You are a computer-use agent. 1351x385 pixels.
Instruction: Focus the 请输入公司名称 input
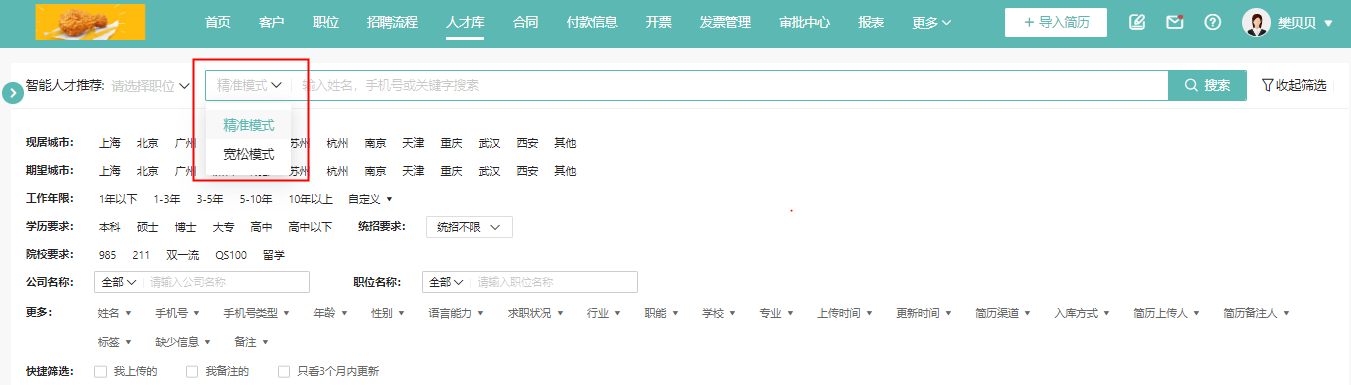point(227,282)
